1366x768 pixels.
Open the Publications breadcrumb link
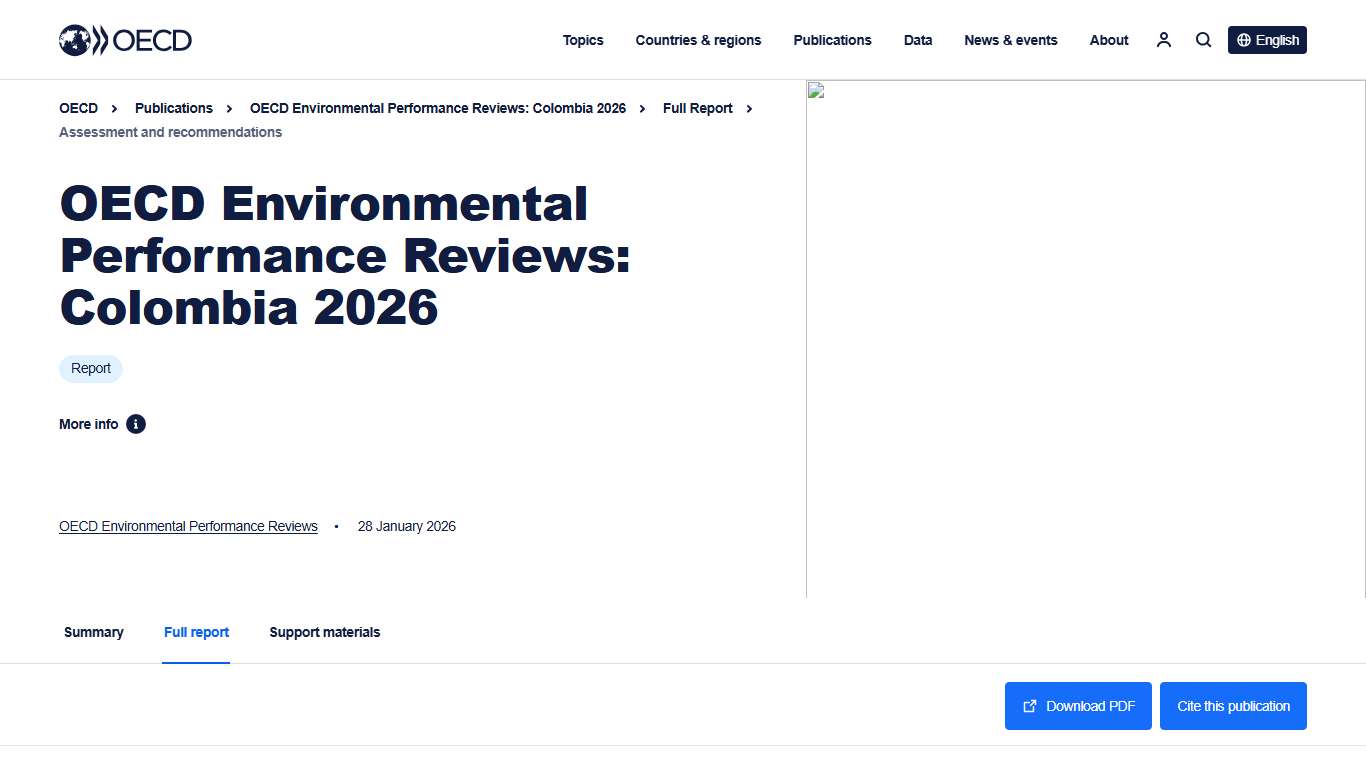(173, 108)
